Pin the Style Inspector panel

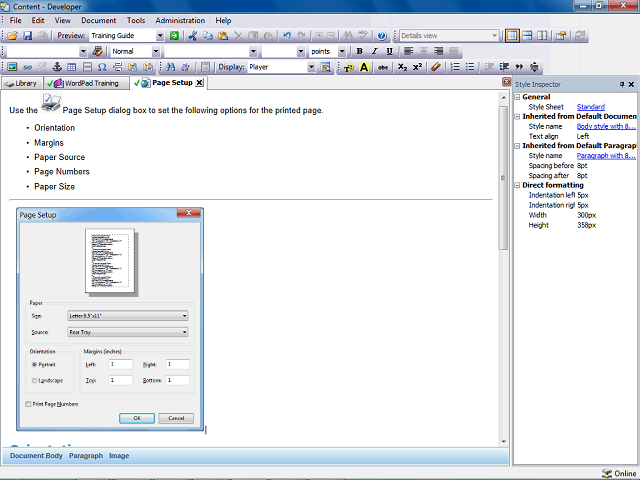coord(622,84)
